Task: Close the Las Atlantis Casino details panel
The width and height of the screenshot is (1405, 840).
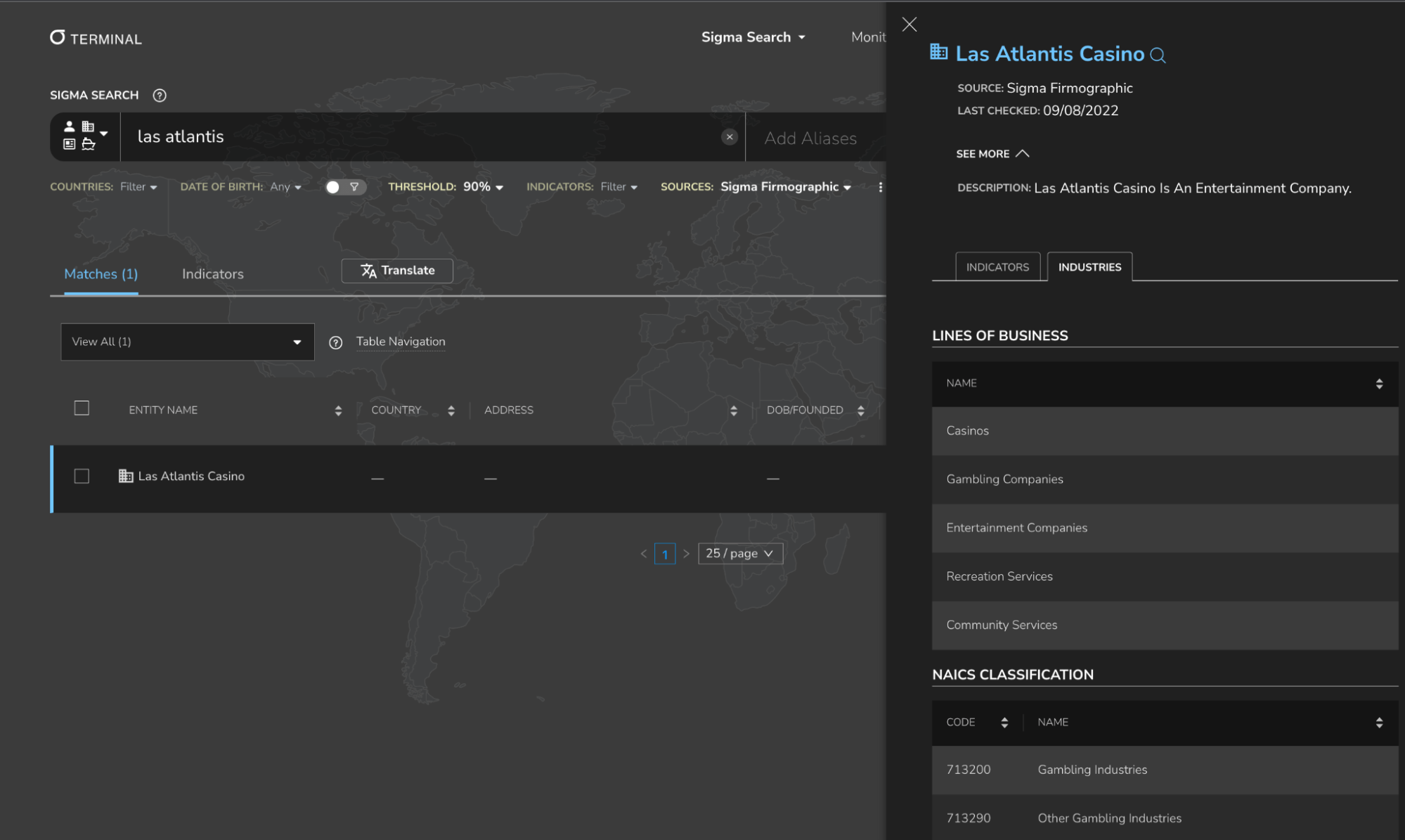Action: click(909, 25)
